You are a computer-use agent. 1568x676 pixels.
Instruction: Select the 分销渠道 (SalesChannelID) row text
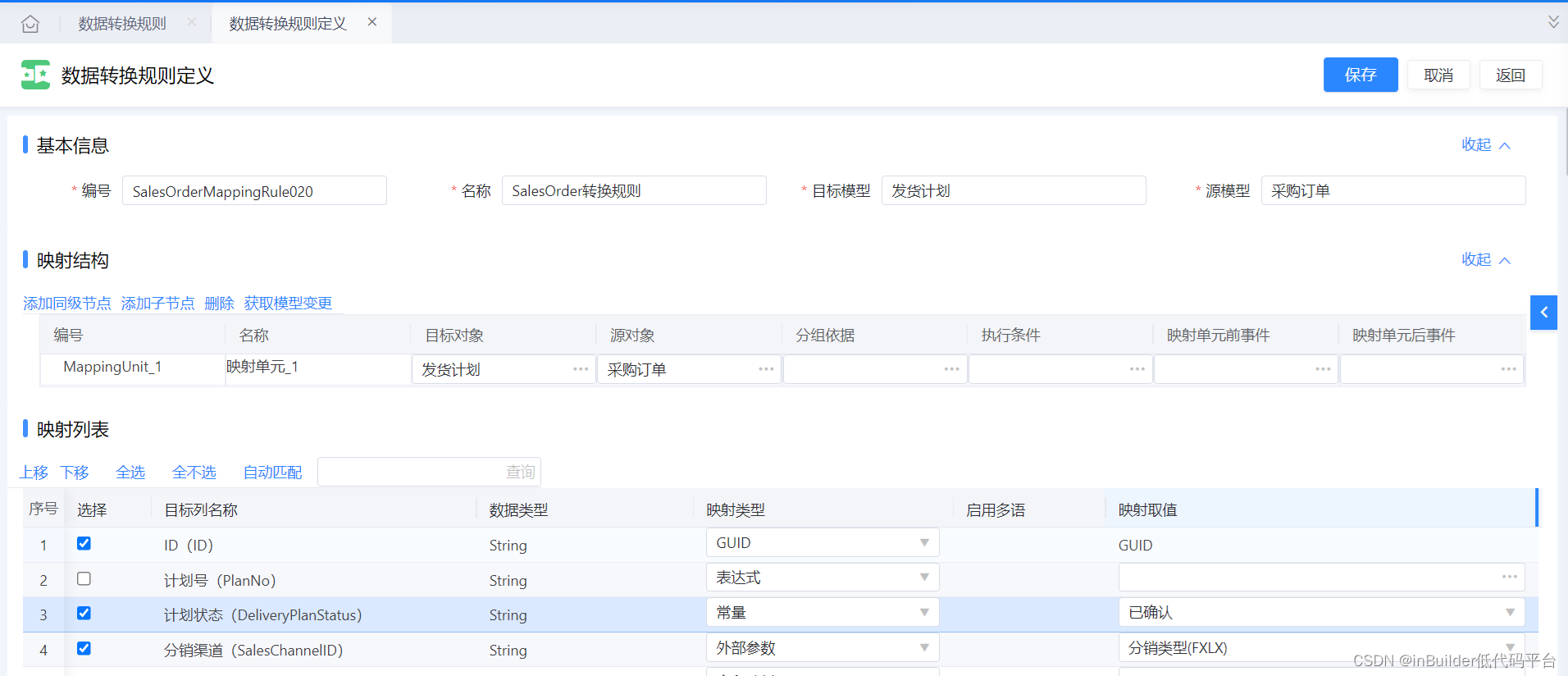pos(253,651)
